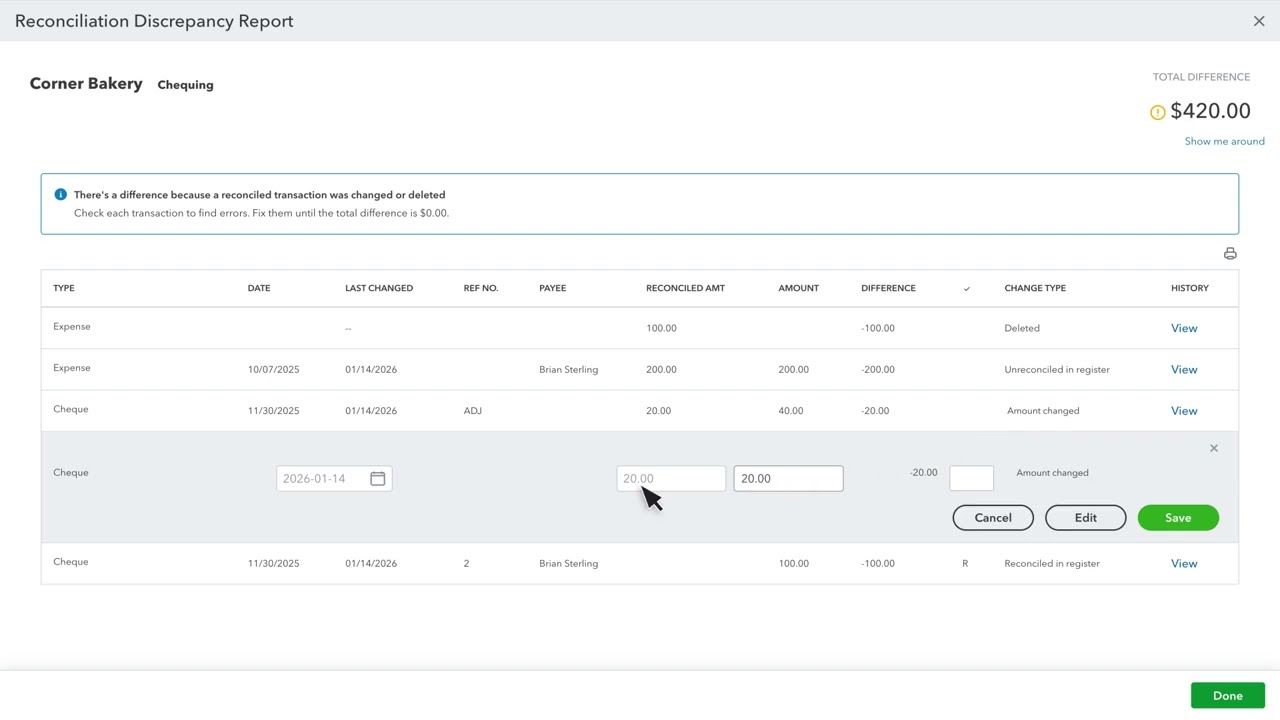Viewport: 1280px width, 720px height.
Task: Click the blue info icon in banner
Action: (60, 195)
